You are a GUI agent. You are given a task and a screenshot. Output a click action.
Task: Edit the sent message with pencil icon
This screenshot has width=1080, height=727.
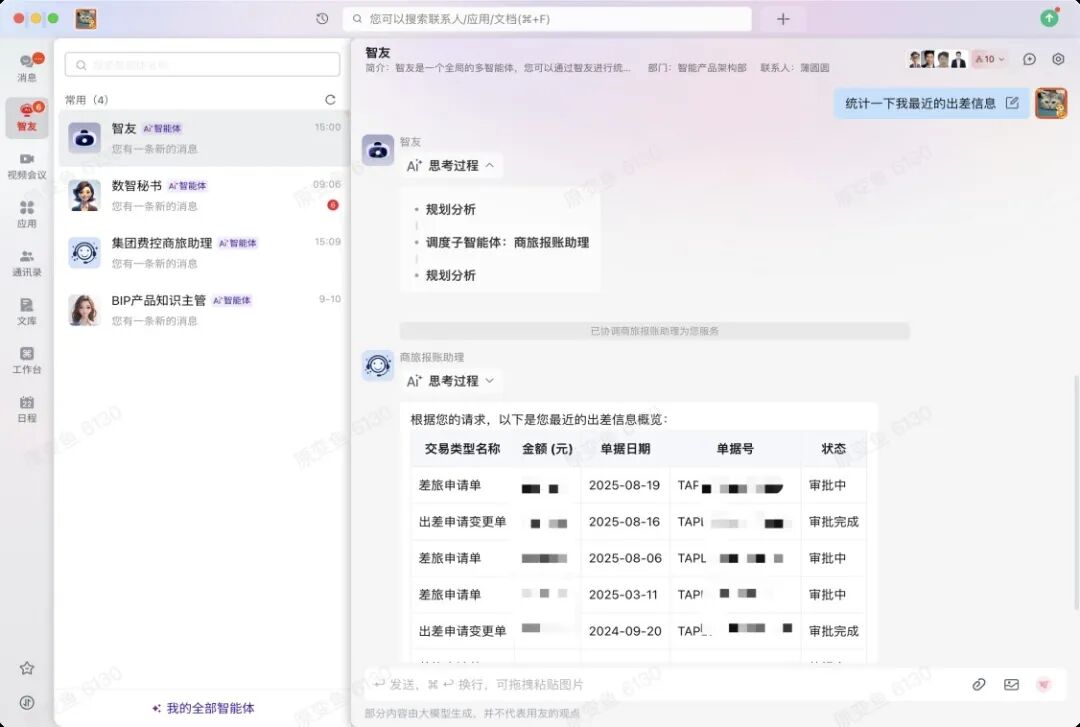pyautogui.click(x=1012, y=103)
